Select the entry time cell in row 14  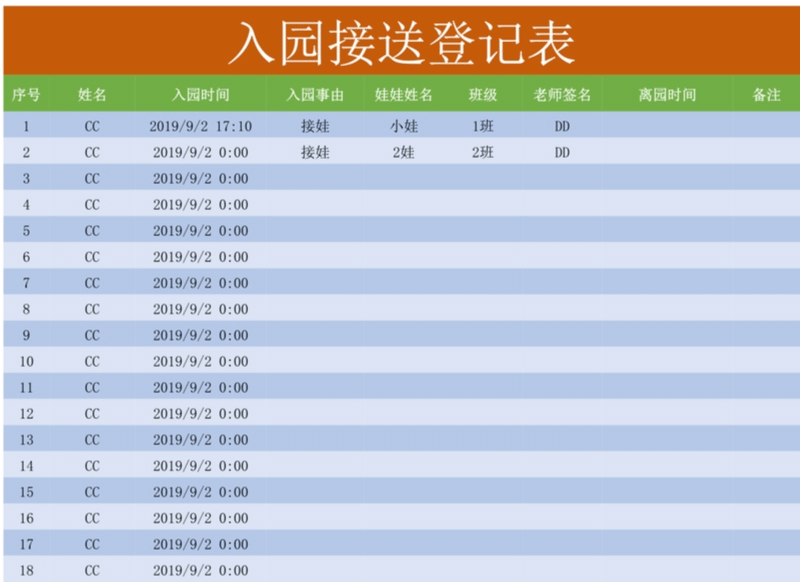[200, 466]
